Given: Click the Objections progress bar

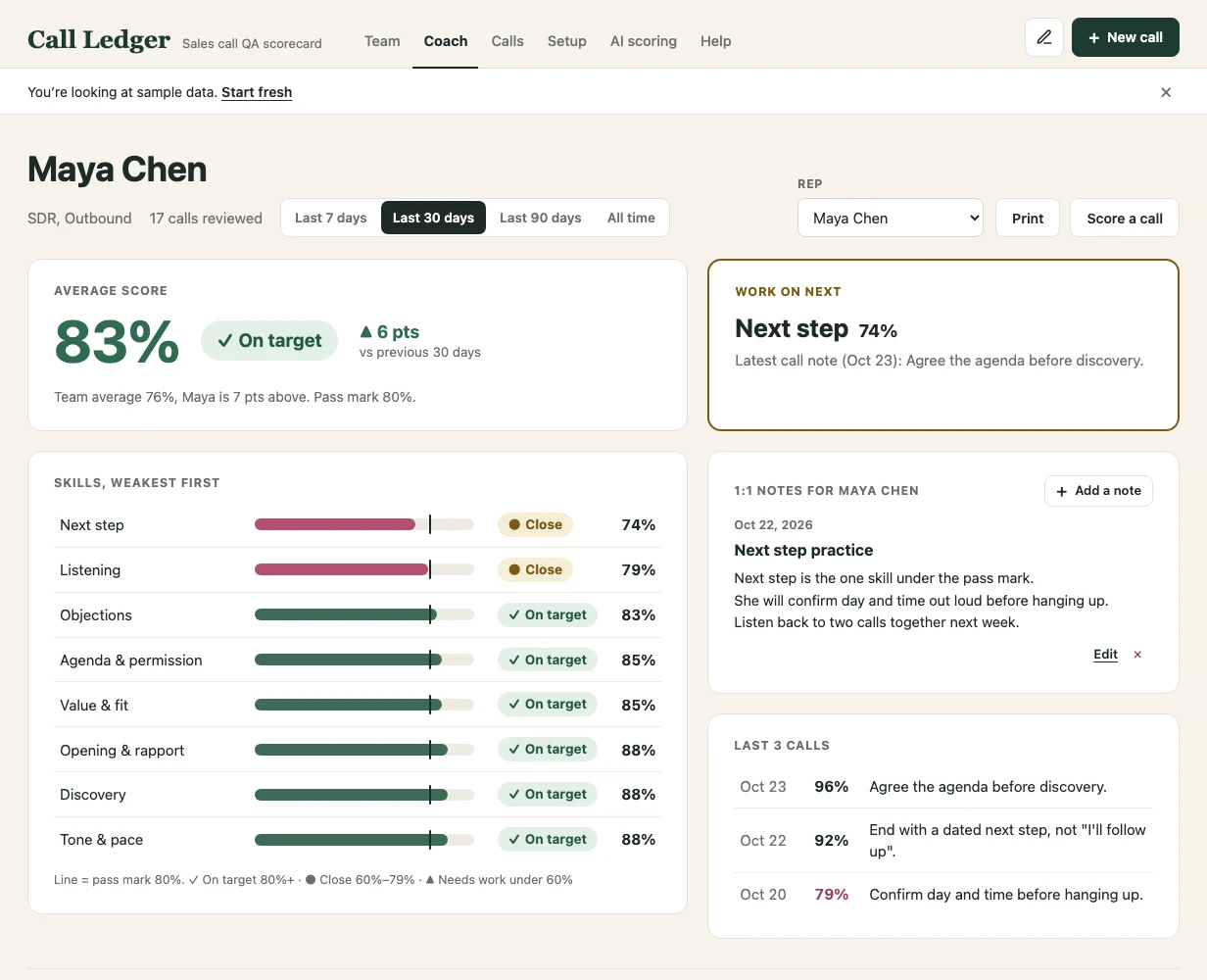Looking at the screenshot, I should click(x=364, y=614).
